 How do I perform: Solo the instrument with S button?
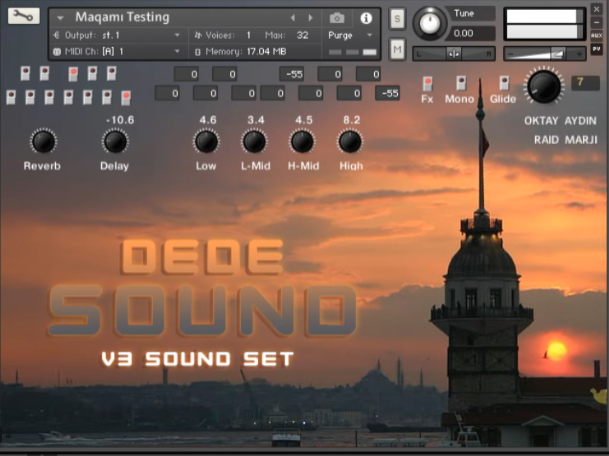[397, 20]
